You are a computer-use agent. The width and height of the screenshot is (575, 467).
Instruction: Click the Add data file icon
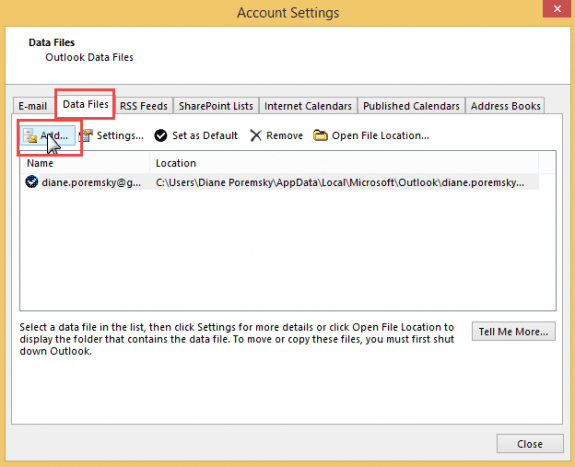click(x=30, y=136)
